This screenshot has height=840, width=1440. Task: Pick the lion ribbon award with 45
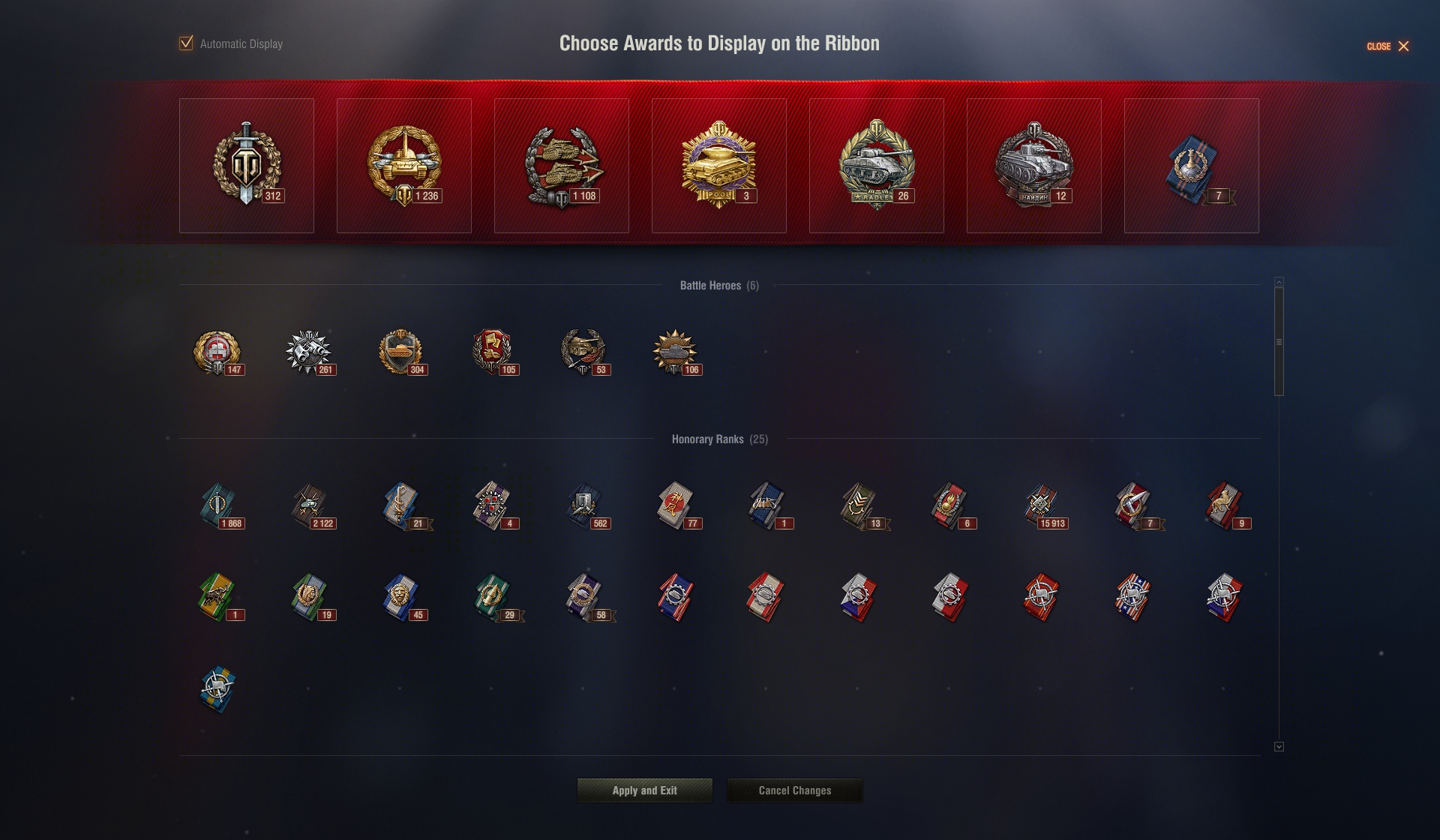[x=402, y=597]
